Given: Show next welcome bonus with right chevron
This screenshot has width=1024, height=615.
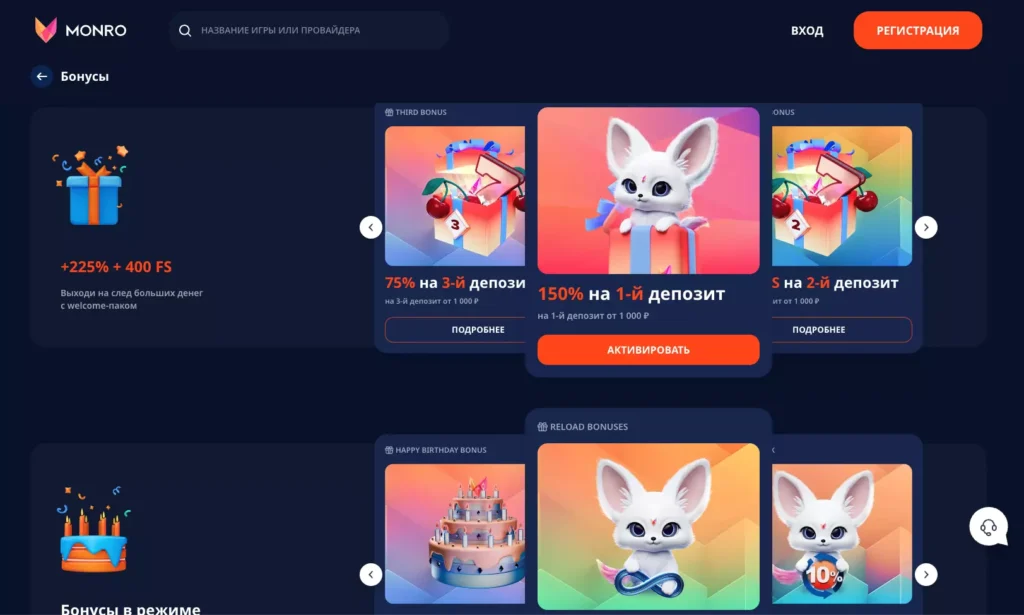Looking at the screenshot, I should [926, 227].
